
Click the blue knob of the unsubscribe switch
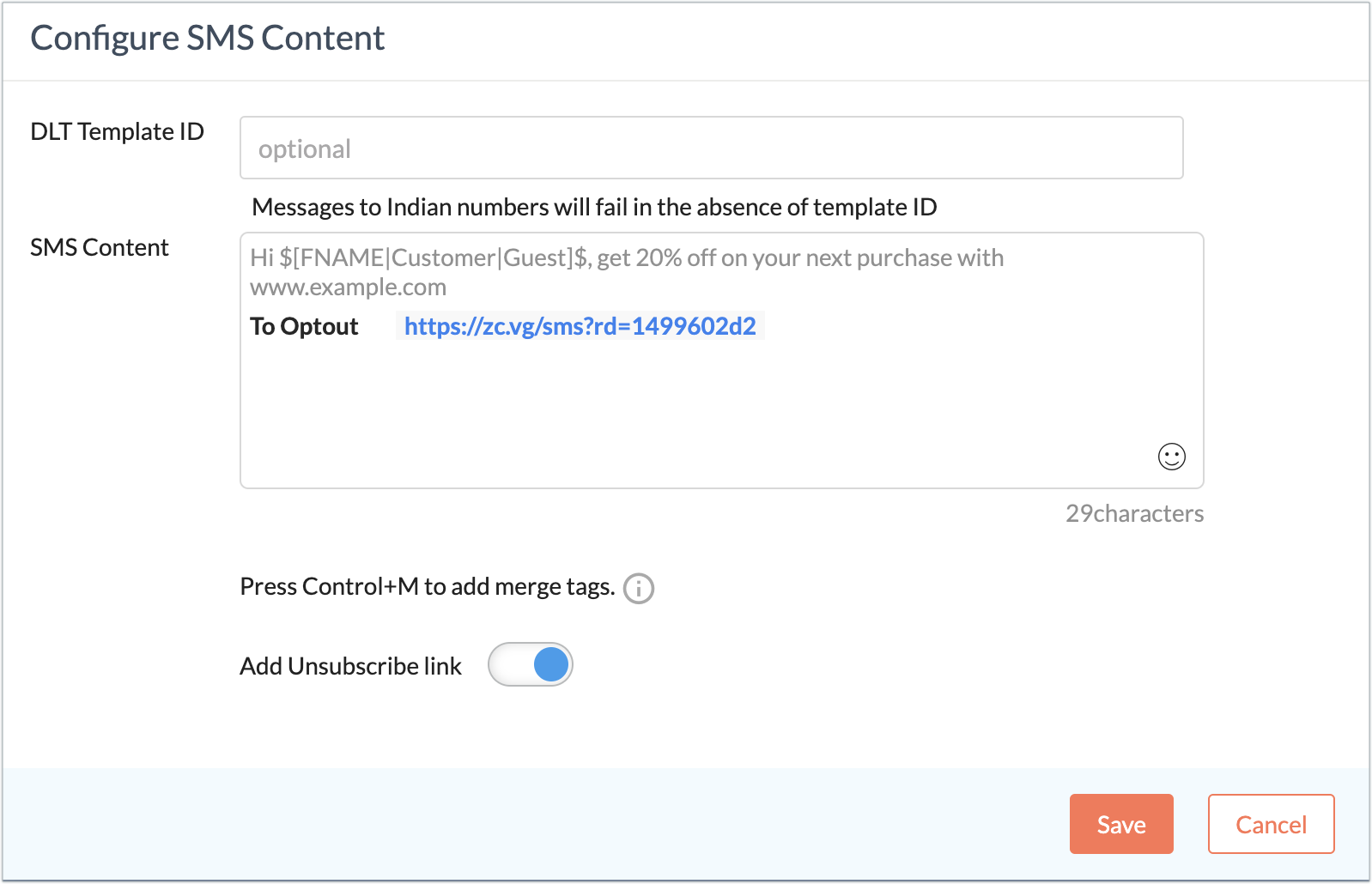[551, 664]
